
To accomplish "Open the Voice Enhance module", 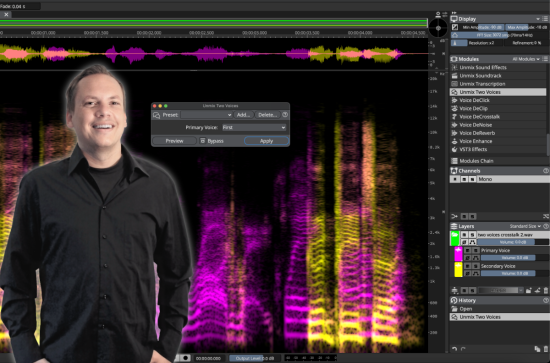I will pos(498,141).
